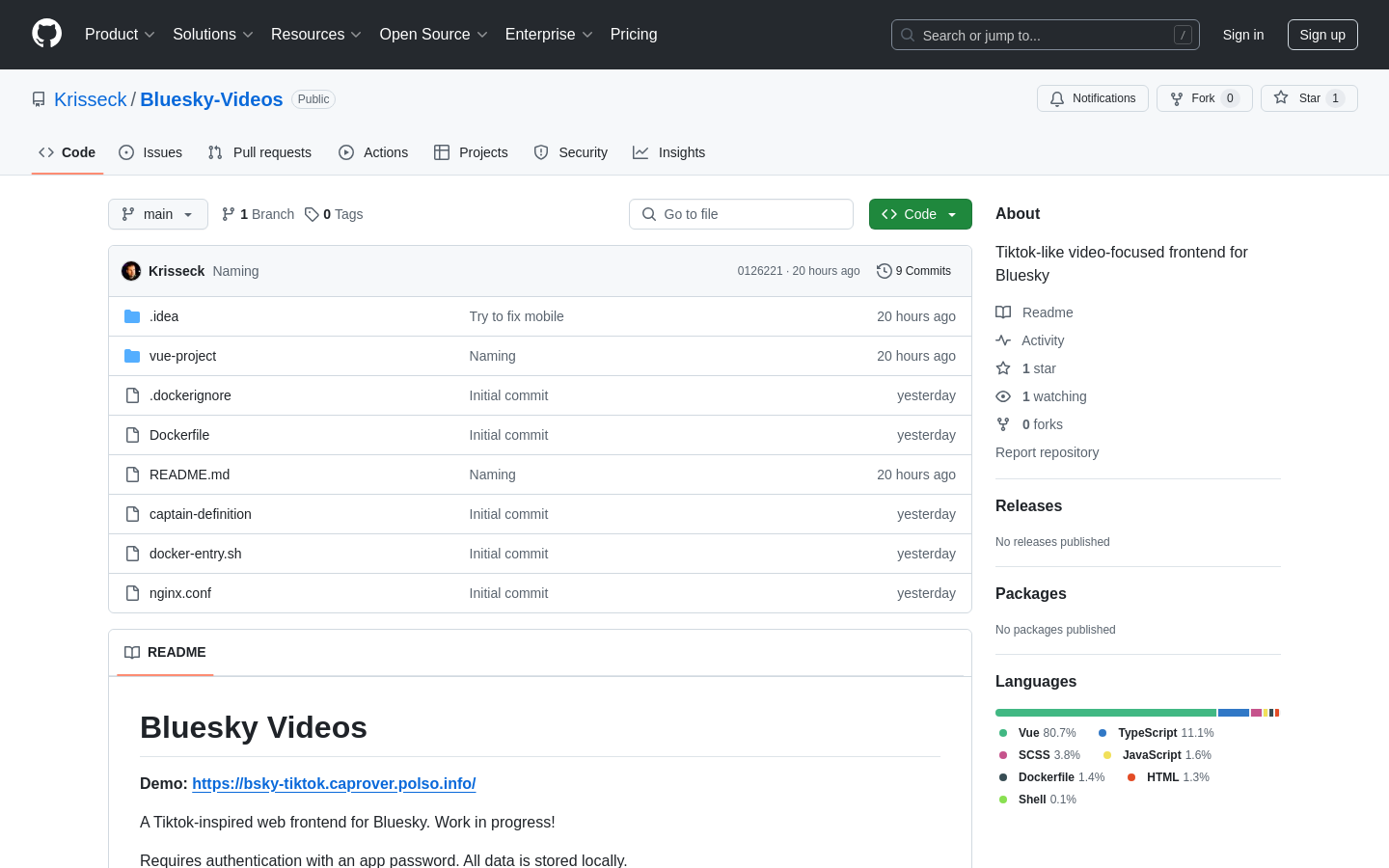This screenshot has height=868, width=1389.
Task: Open the Security tab
Action: click(x=571, y=152)
